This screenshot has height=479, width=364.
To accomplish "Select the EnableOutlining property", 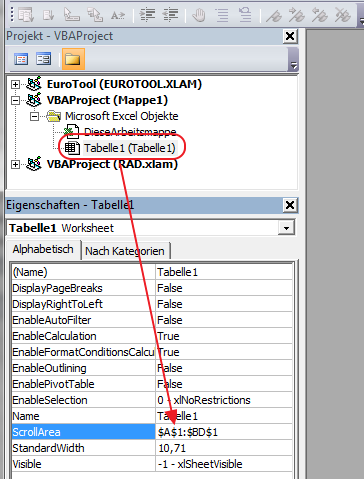I will pyautogui.click(x=83, y=368).
